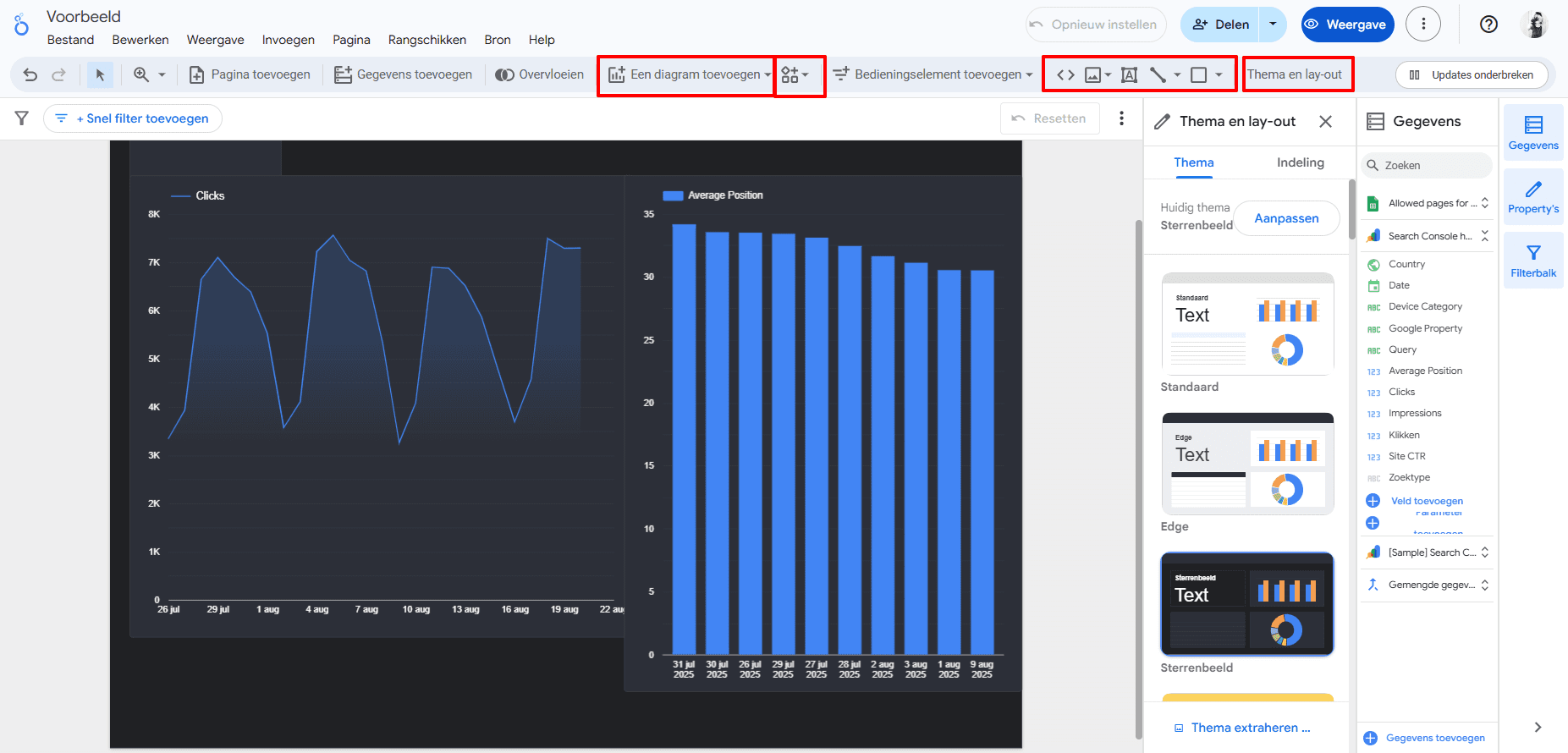Select the text box tool
Image resolution: width=1568 pixels, height=753 pixels.
1129,74
